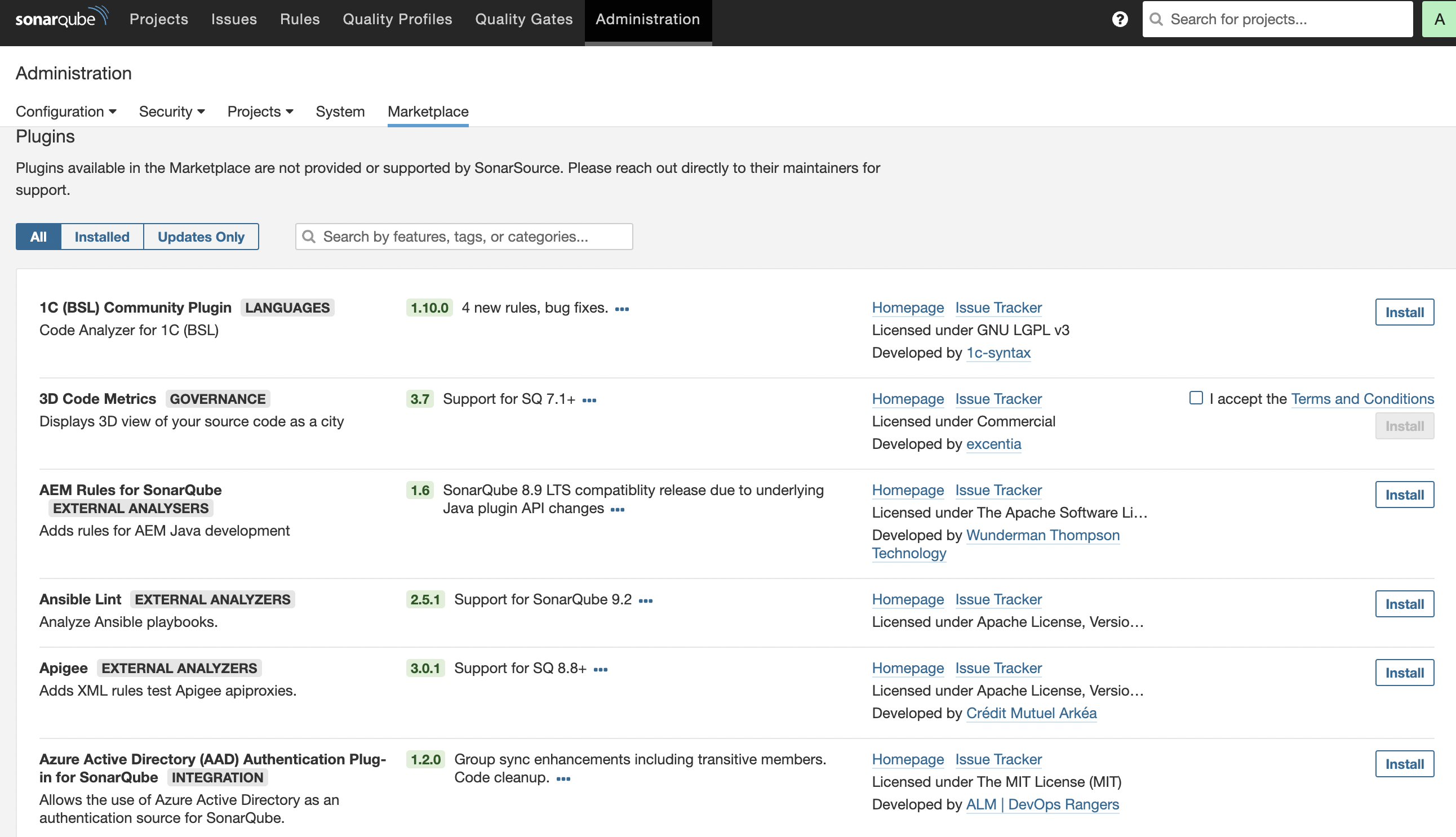The image size is (1456, 837).
Task: Open Issue Tracker for Ansible Lint
Action: pos(998,599)
